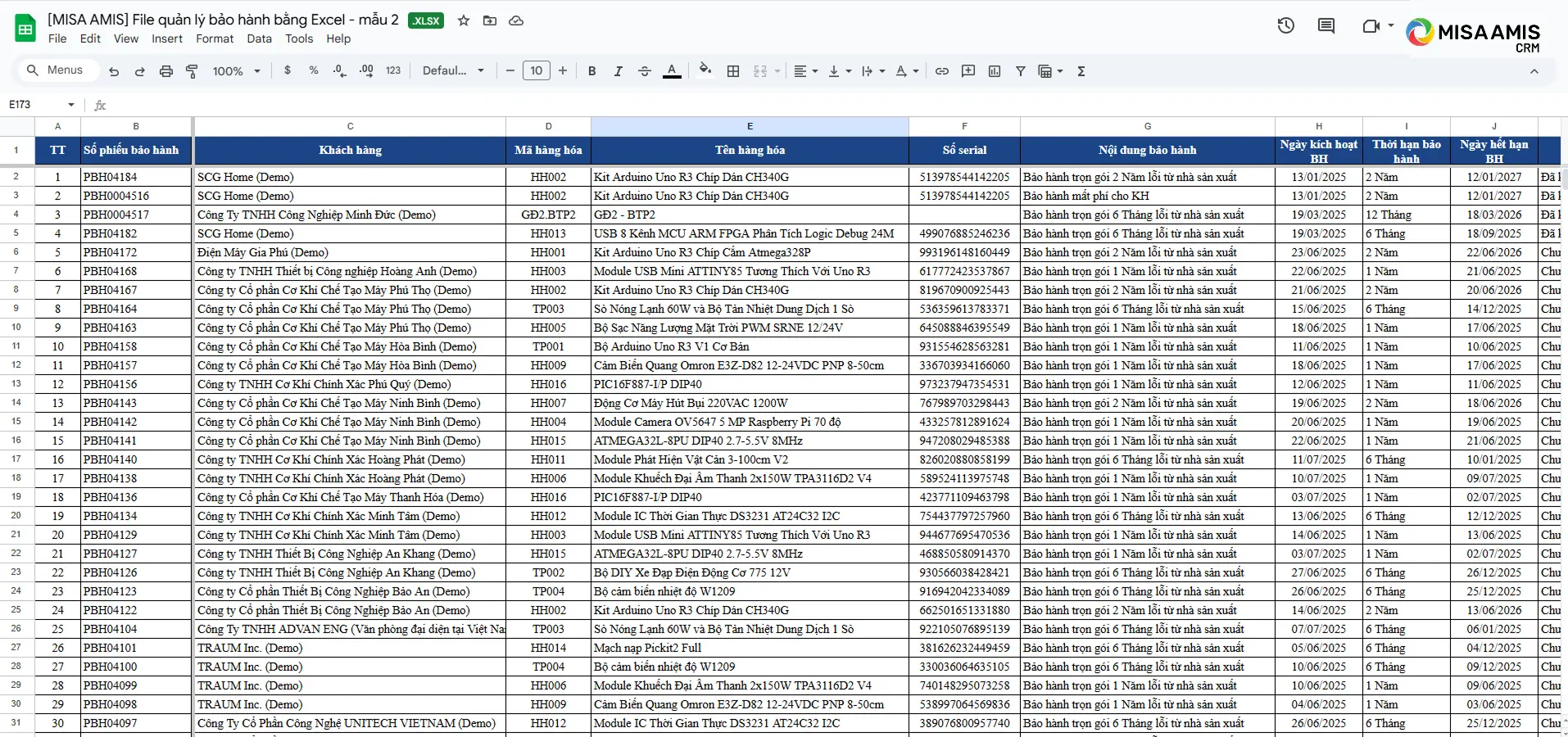Open the Format menu
This screenshot has width=1568, height=737.
(215, 38)
